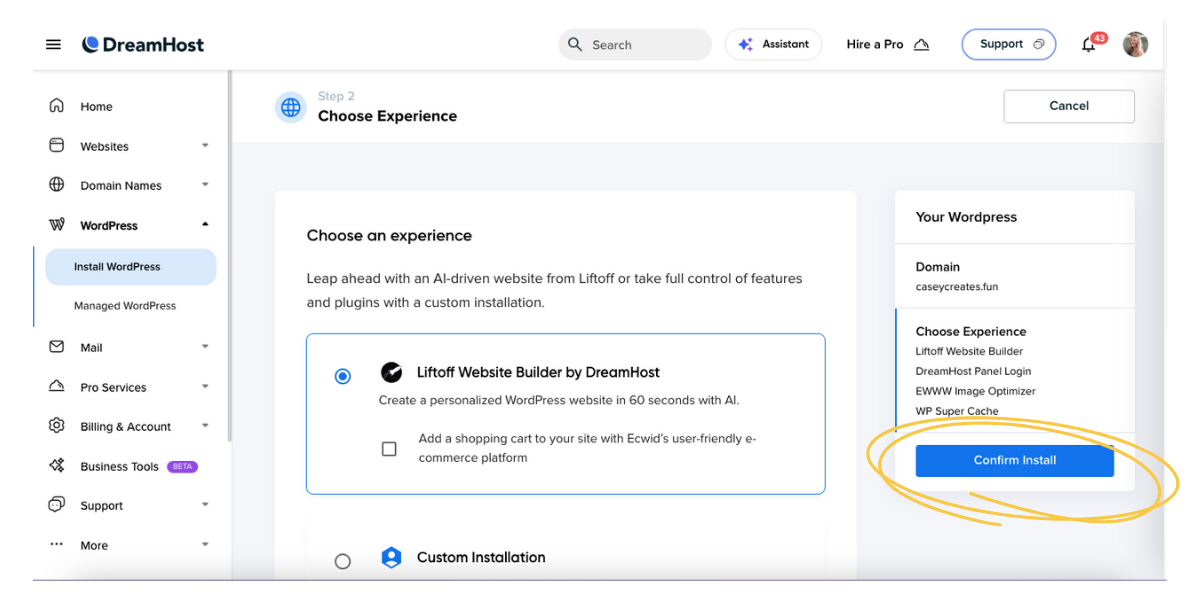Click the search magnifier icon
Viewport: 1200px width, 600px height.
tap(575, 44)
